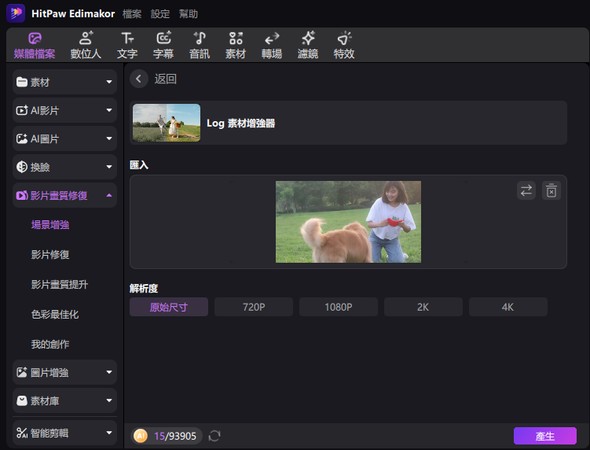Viewport: 590px width, 450px height.
Task: Open the 濾鏡 filters panel
Action: [x=308, y=45]
